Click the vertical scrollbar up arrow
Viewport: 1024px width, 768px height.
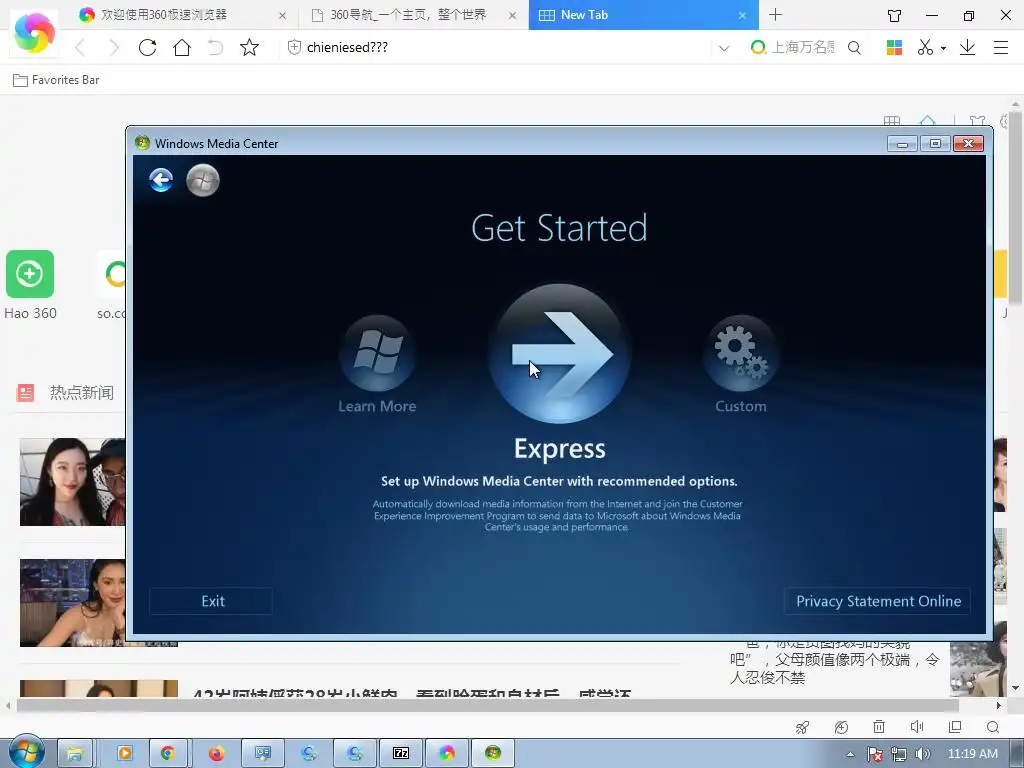click(1016, 104)
